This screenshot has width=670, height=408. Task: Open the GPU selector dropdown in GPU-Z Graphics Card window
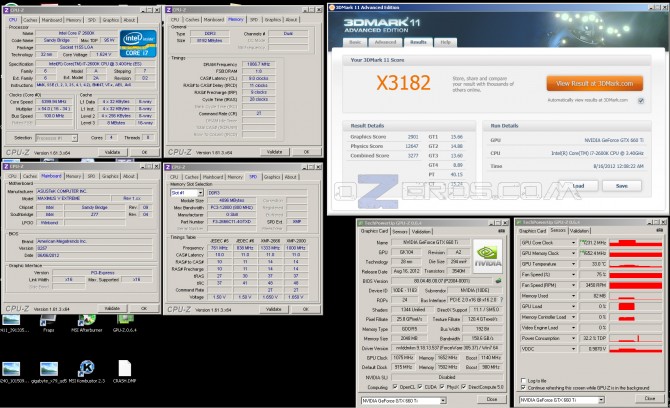click(443, 400)
